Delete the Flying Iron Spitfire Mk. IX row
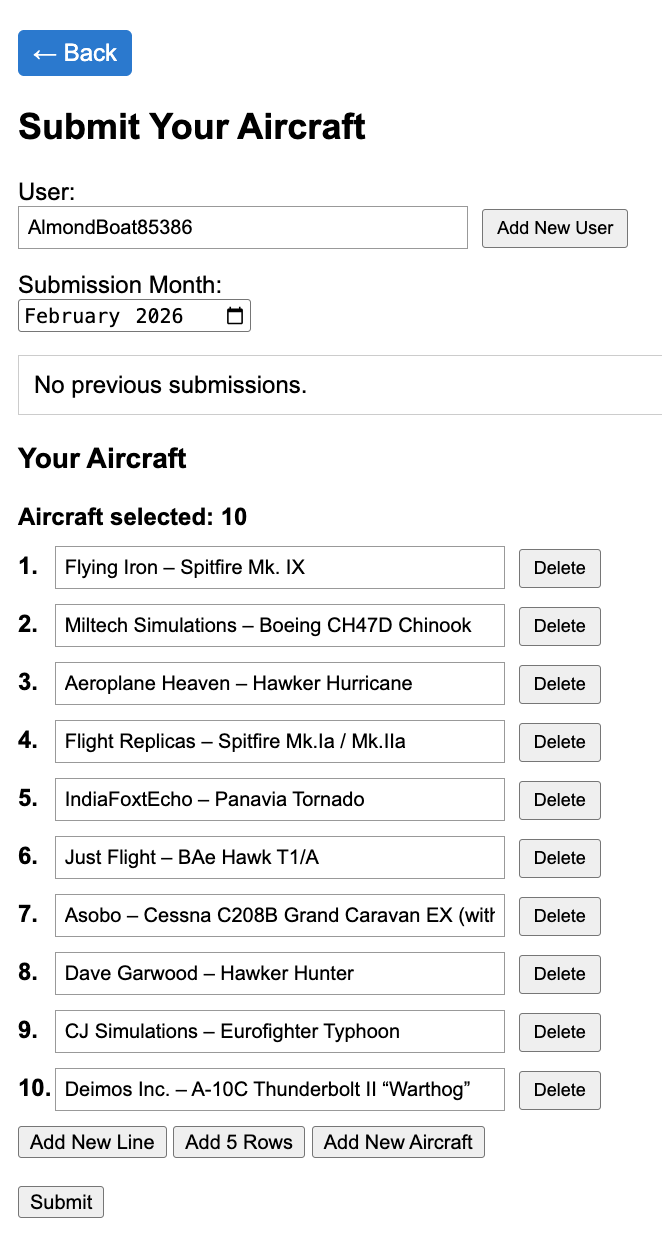 point(559,568)
